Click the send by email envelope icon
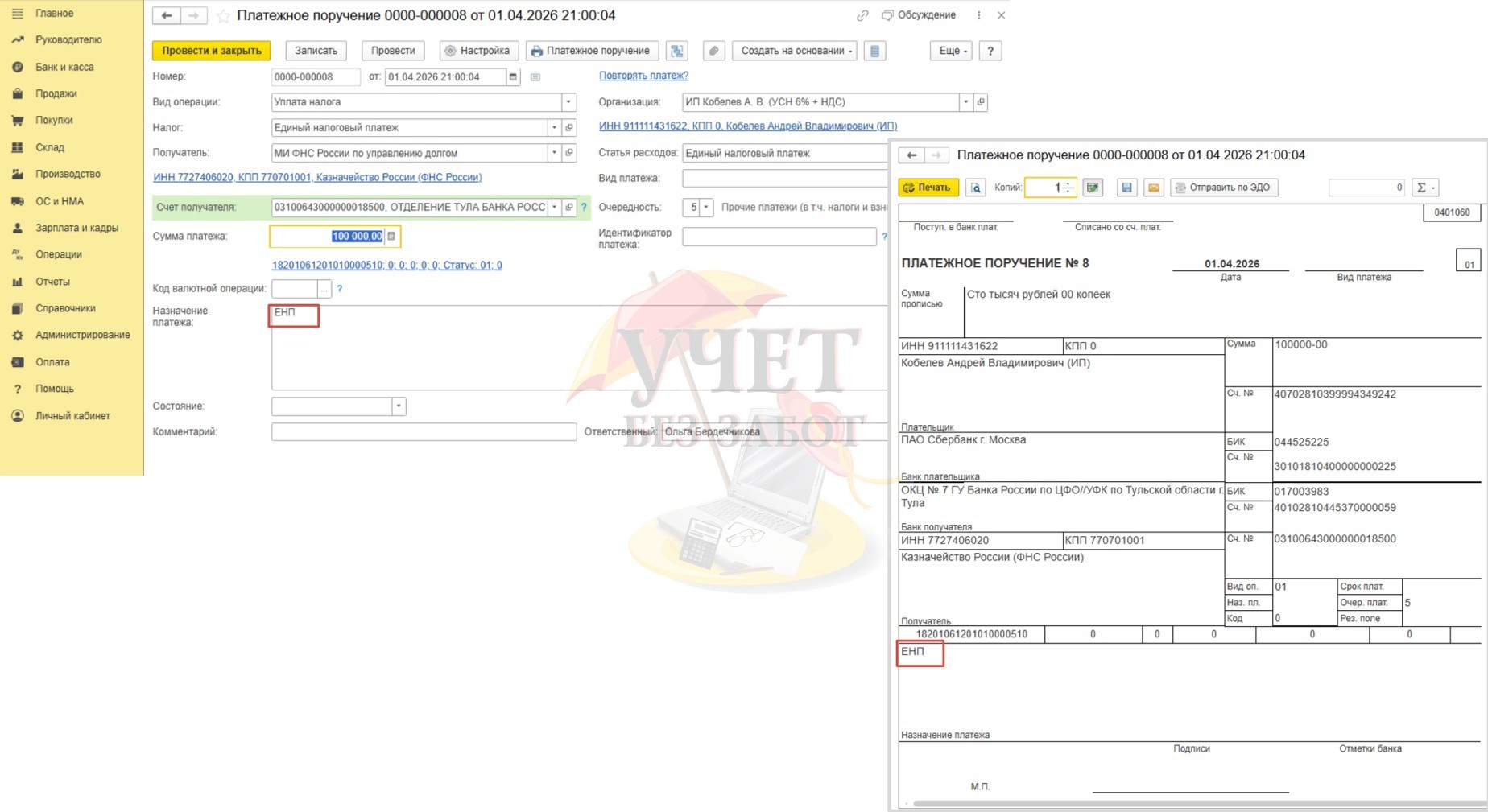Screen dimensions: 1488x812 point(1153,188)
